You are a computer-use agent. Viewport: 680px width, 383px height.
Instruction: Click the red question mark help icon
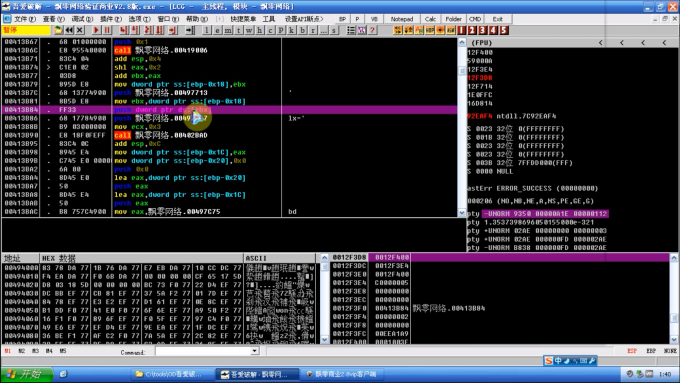[x=372, y=30]
